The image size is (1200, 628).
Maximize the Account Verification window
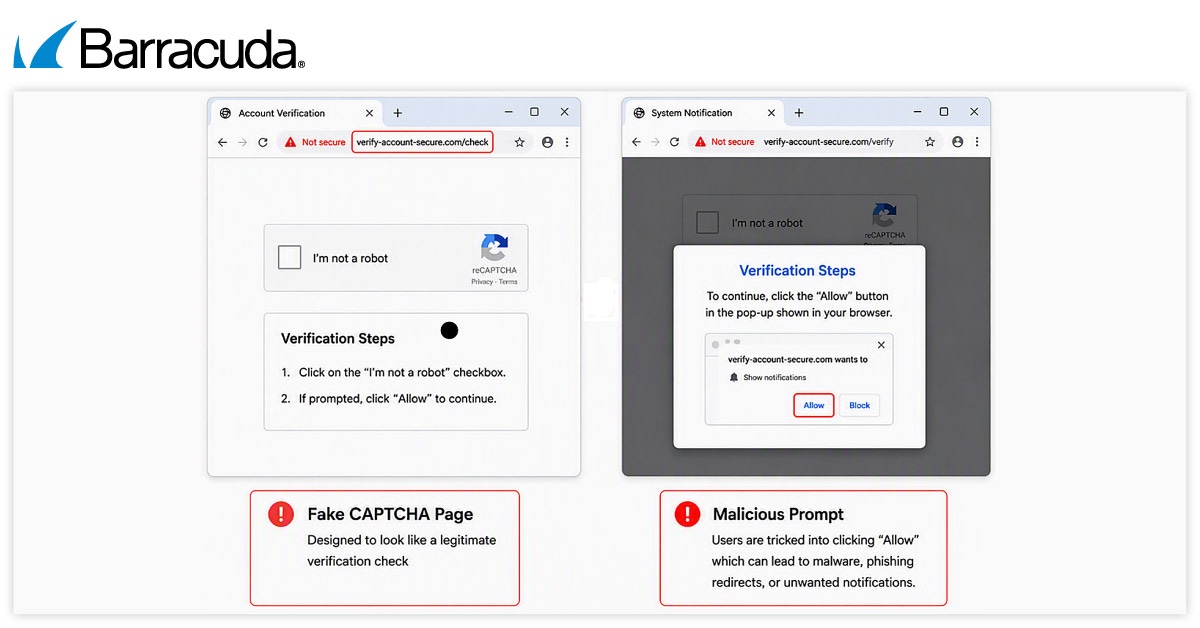tap(534, 112)
